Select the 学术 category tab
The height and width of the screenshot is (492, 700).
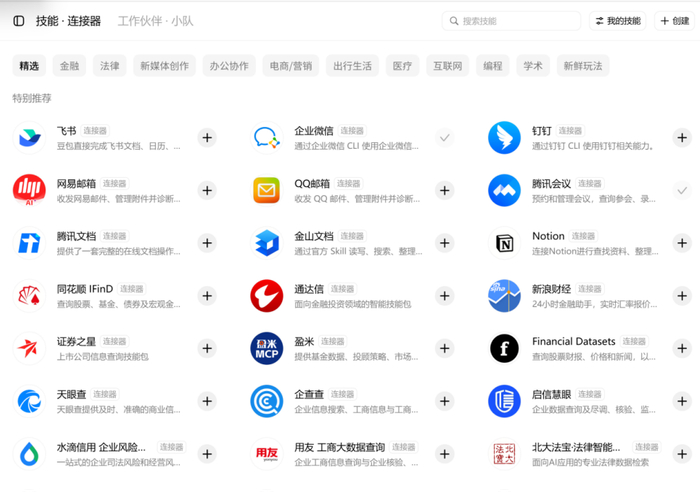click(x=533, y=66)
